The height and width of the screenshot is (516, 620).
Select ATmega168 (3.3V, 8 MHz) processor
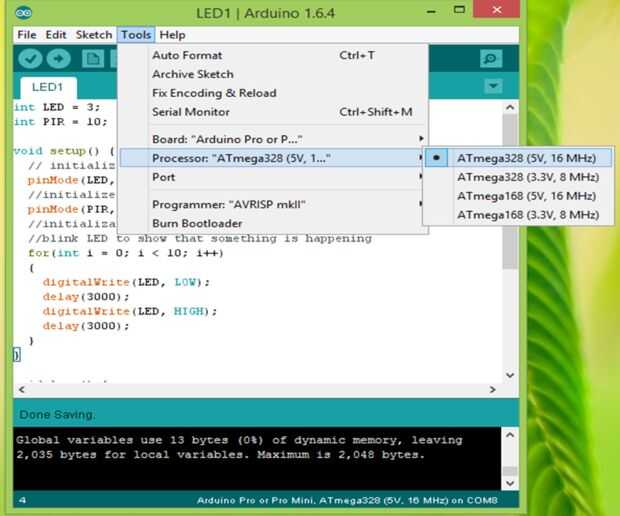pyautogui.click(x=519, y=215)
